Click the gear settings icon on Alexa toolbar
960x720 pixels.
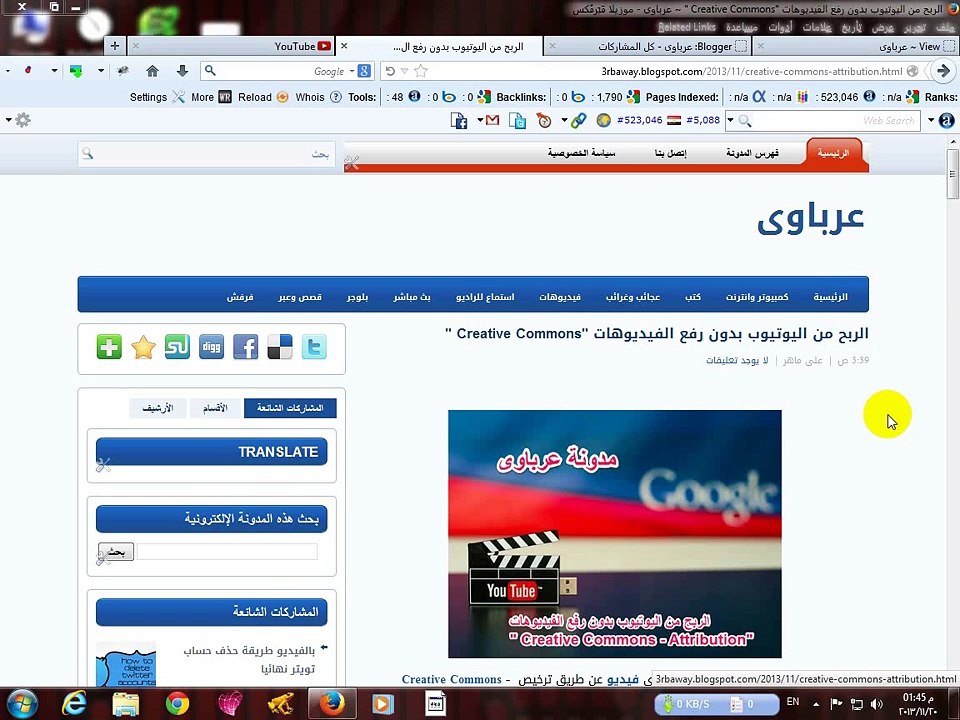point(23,120)
